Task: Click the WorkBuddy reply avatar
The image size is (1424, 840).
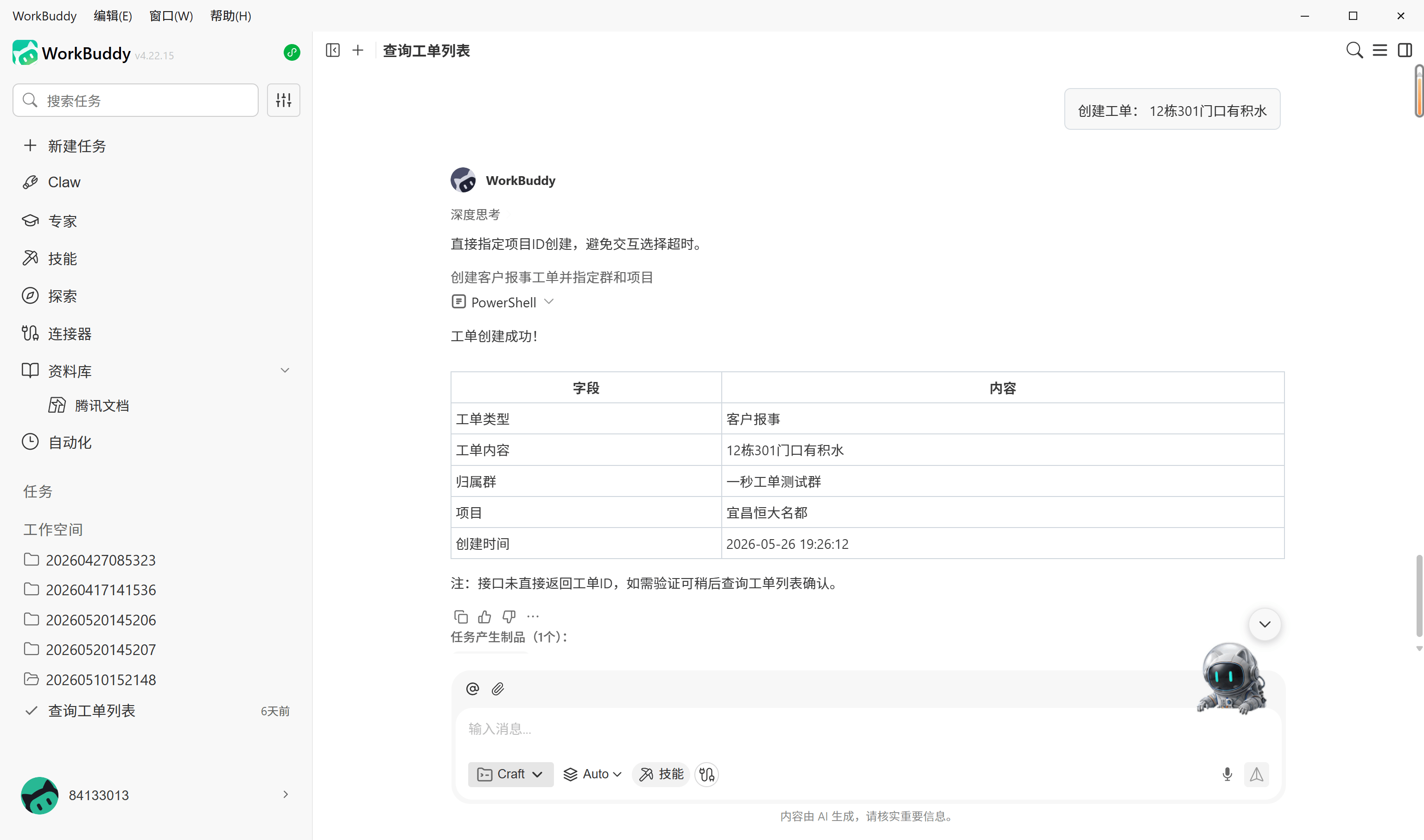Action: click(463, 180)
